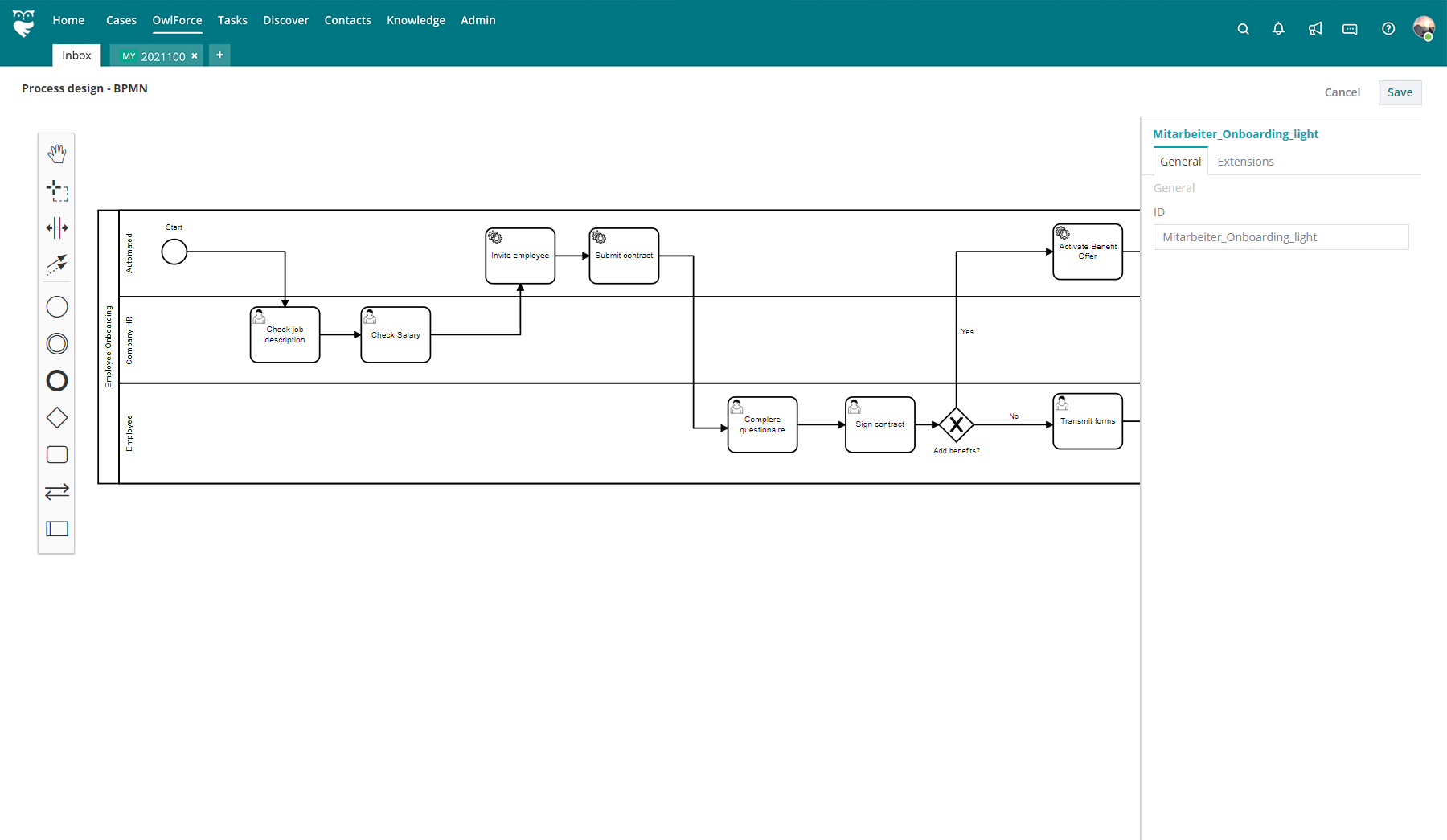Switch to the MY 2021100 tab
The height and width of the screenshot is (840, 1447).
156,56
